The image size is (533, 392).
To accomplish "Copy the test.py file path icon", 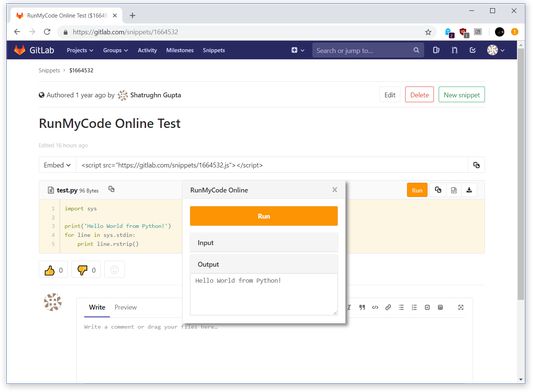I will [111, 189].
